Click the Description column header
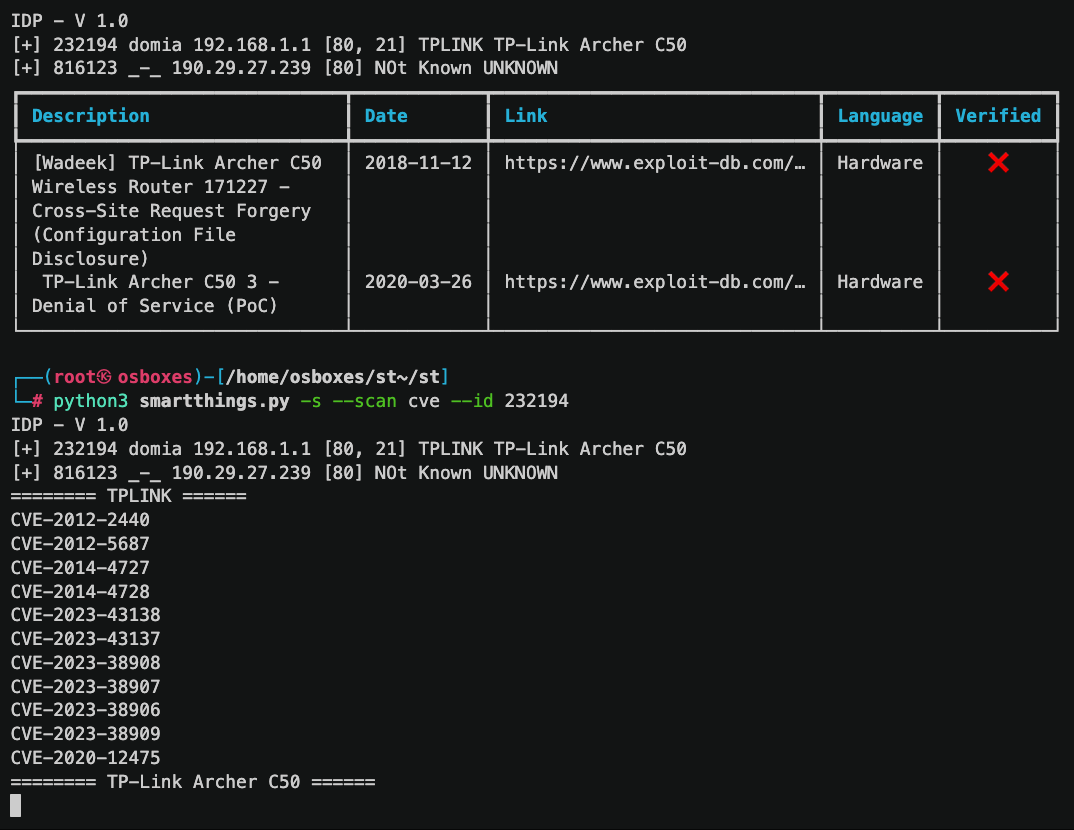 (x=90, y=116)
